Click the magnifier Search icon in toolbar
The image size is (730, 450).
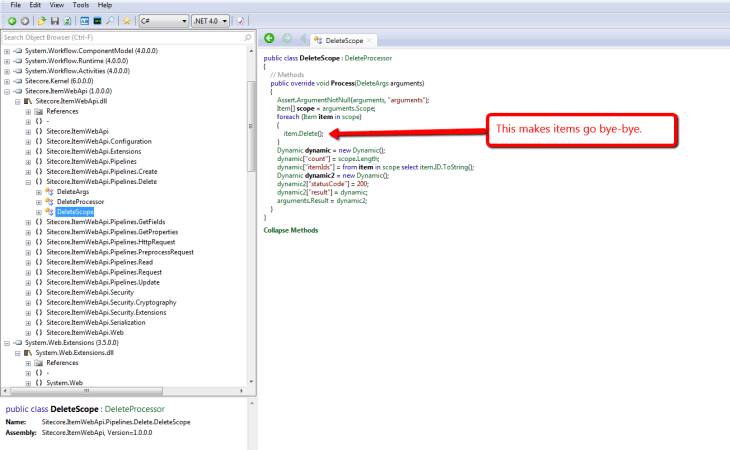110,20
